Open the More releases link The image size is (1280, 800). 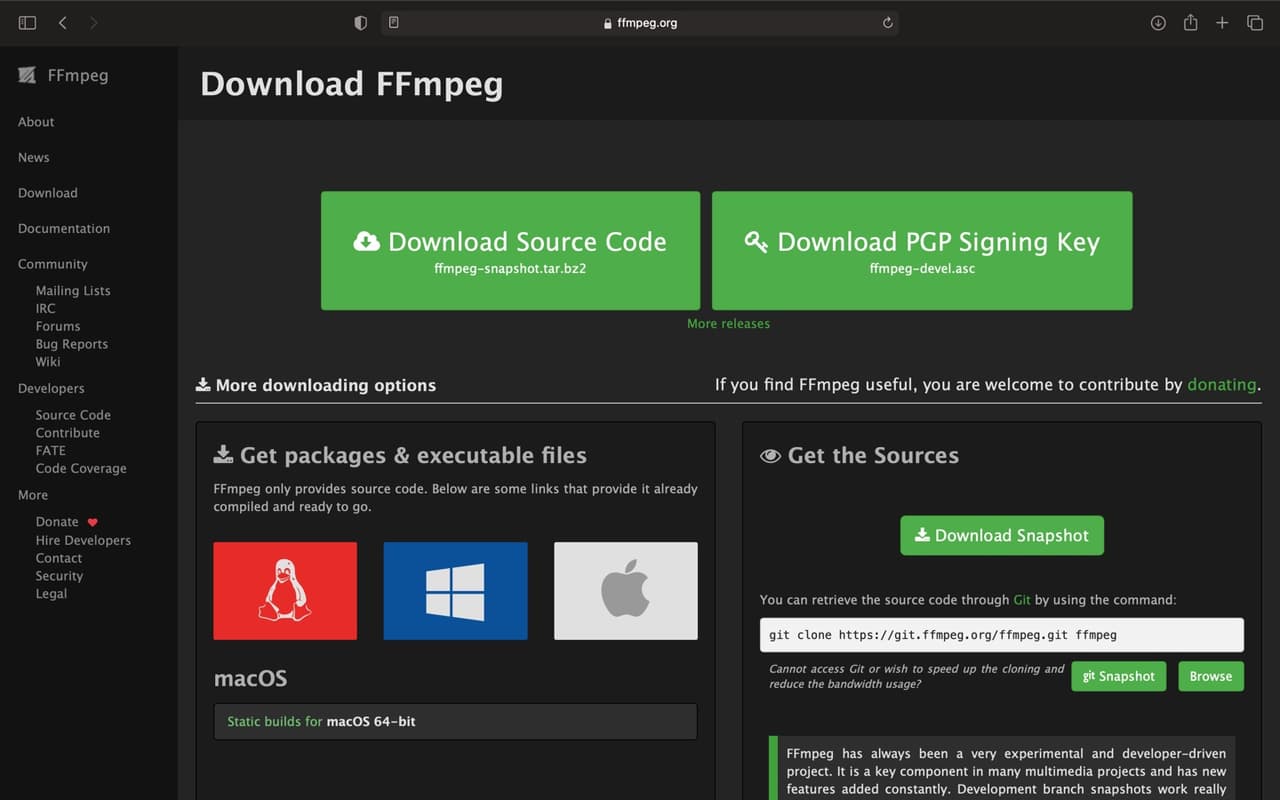click(x=728, y=324)
